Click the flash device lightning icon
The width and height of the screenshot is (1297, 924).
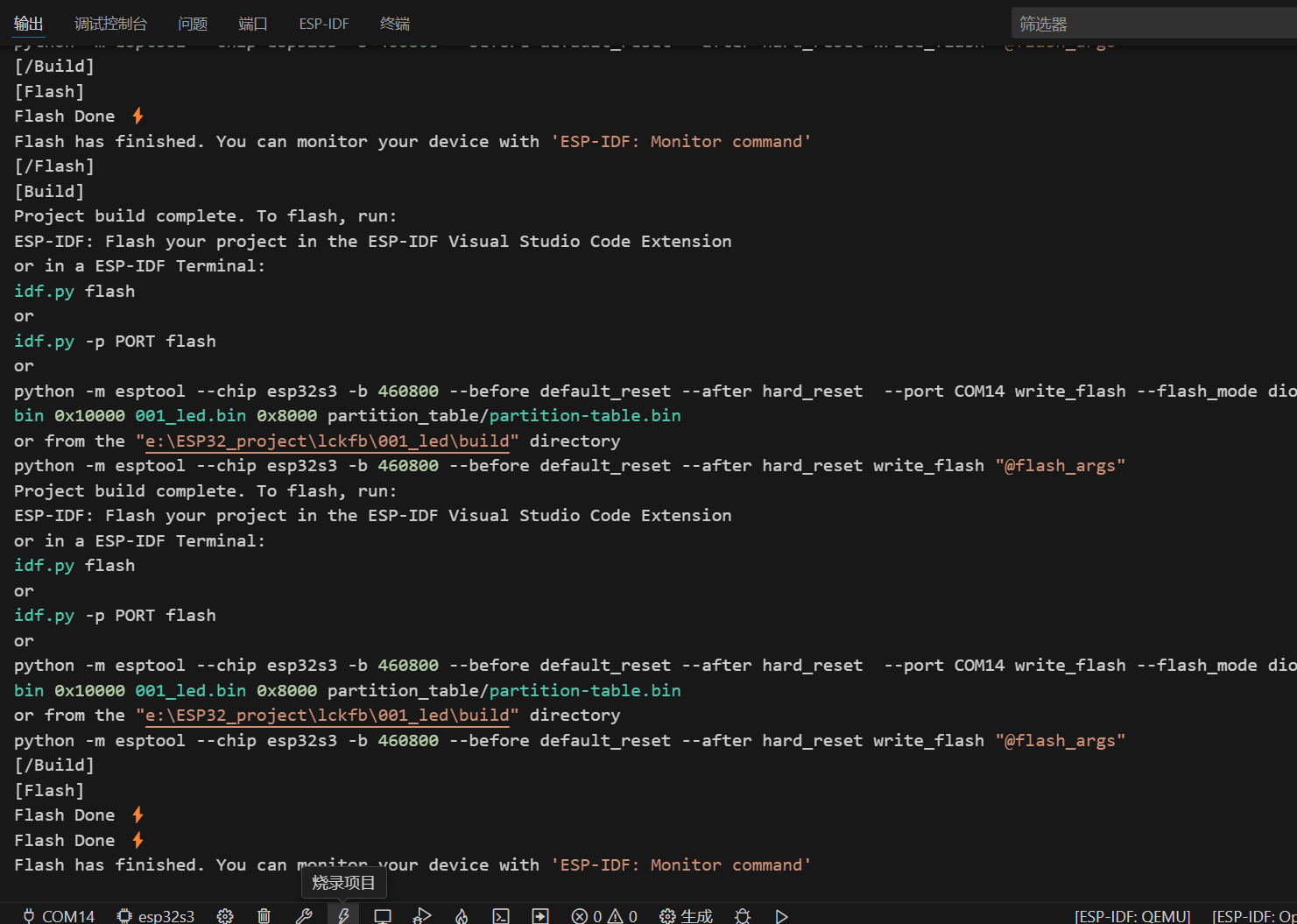pyautogui.click(x=343, y=915)
